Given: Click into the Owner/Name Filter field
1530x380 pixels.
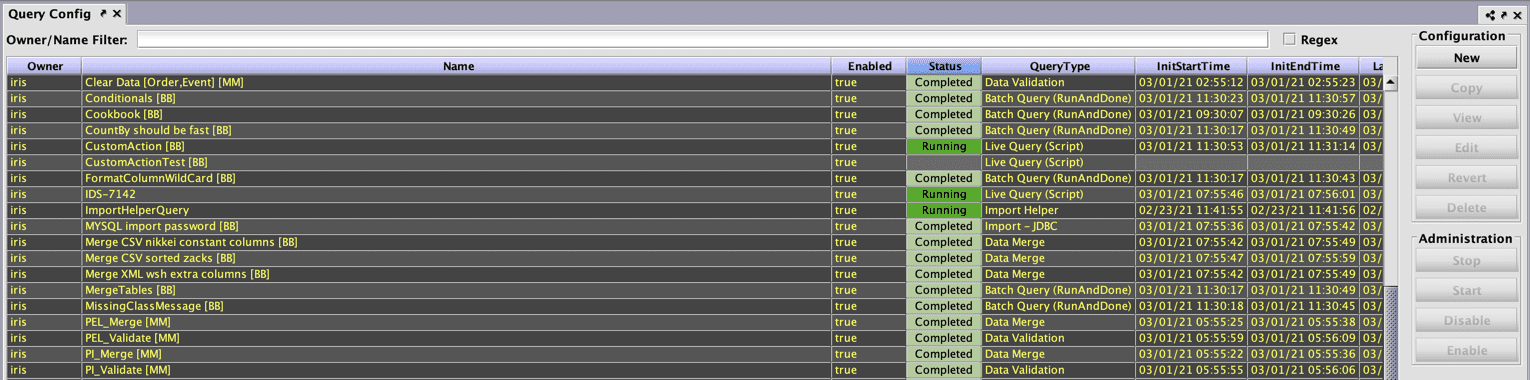Looking at the screenshot, I should [x=702, y=40].
